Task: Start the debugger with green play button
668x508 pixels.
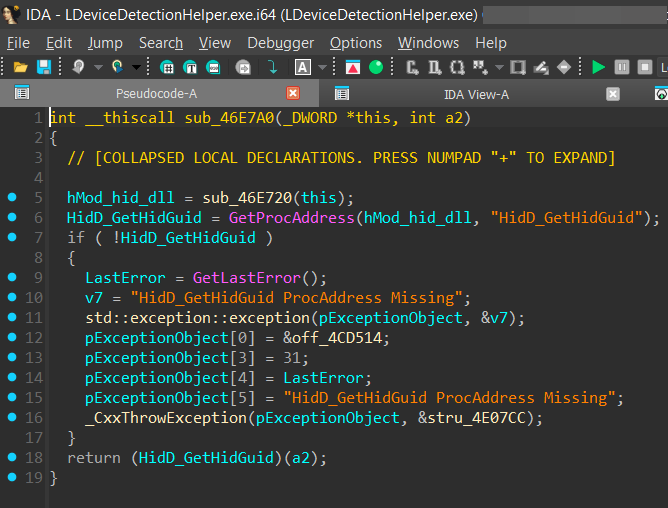Action: [599, 67]
